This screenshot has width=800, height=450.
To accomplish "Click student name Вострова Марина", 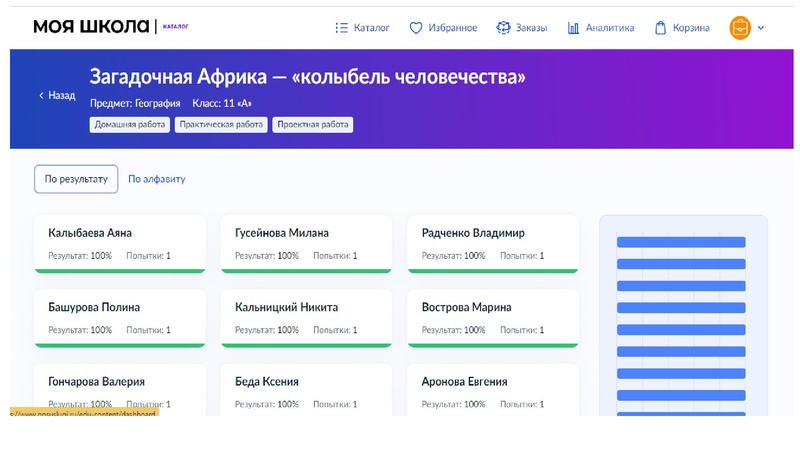I will (466, 307).
